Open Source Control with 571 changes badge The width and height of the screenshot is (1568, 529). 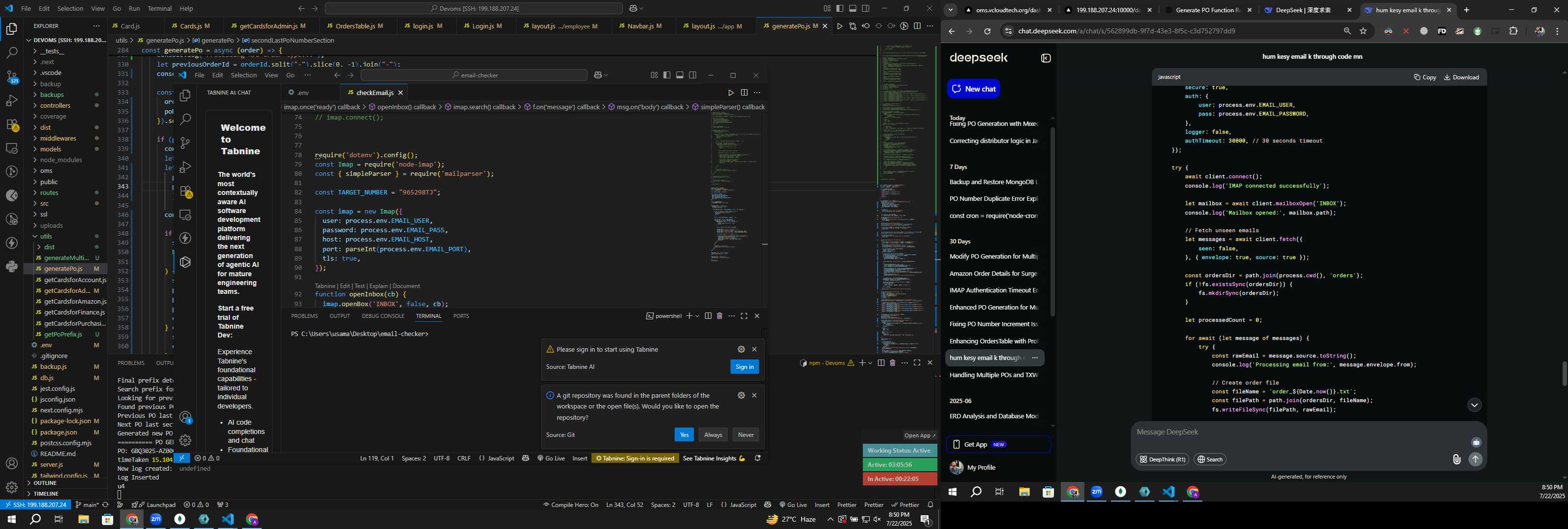coord(12,77)
